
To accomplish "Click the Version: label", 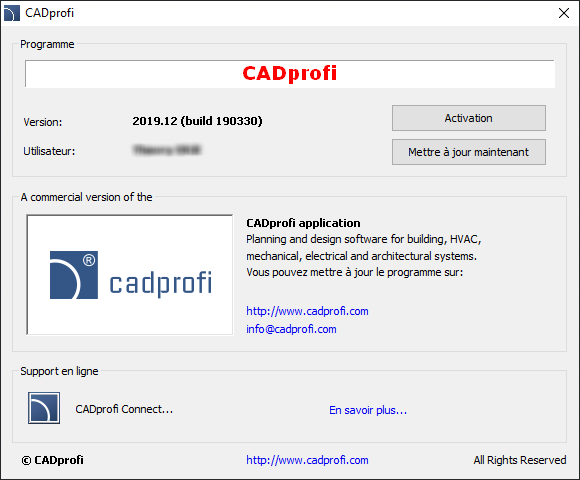I will [43, 122].
